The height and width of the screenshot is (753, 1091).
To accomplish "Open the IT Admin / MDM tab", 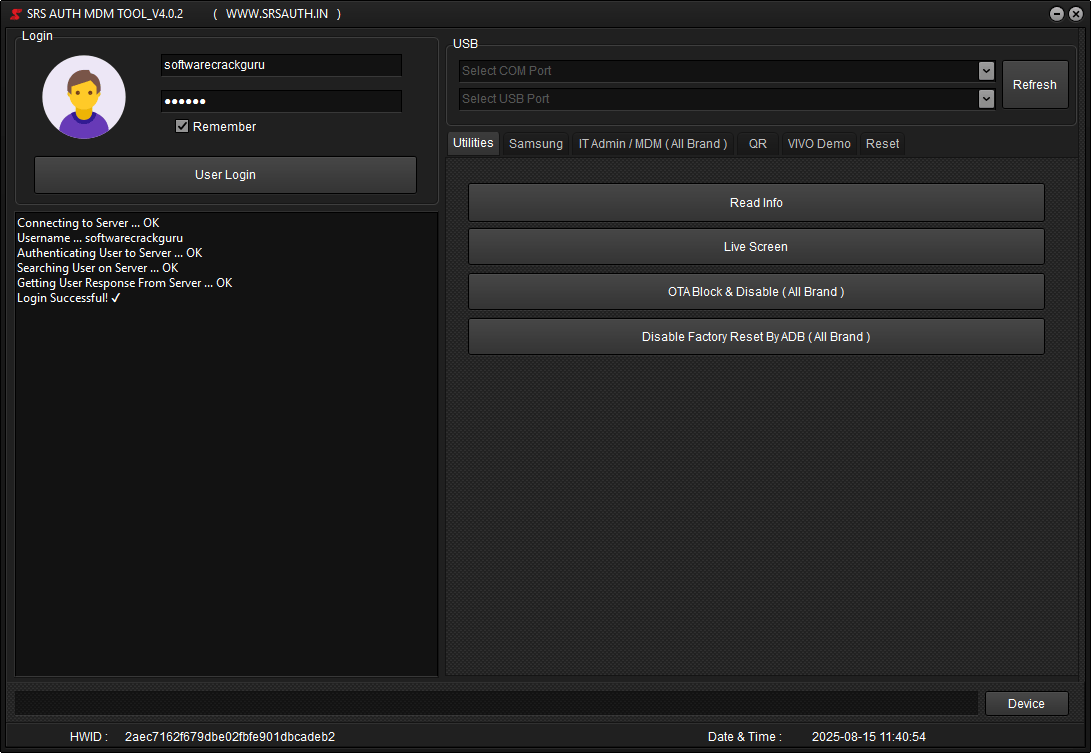I will pyautogui.click(x=652, y=143).
